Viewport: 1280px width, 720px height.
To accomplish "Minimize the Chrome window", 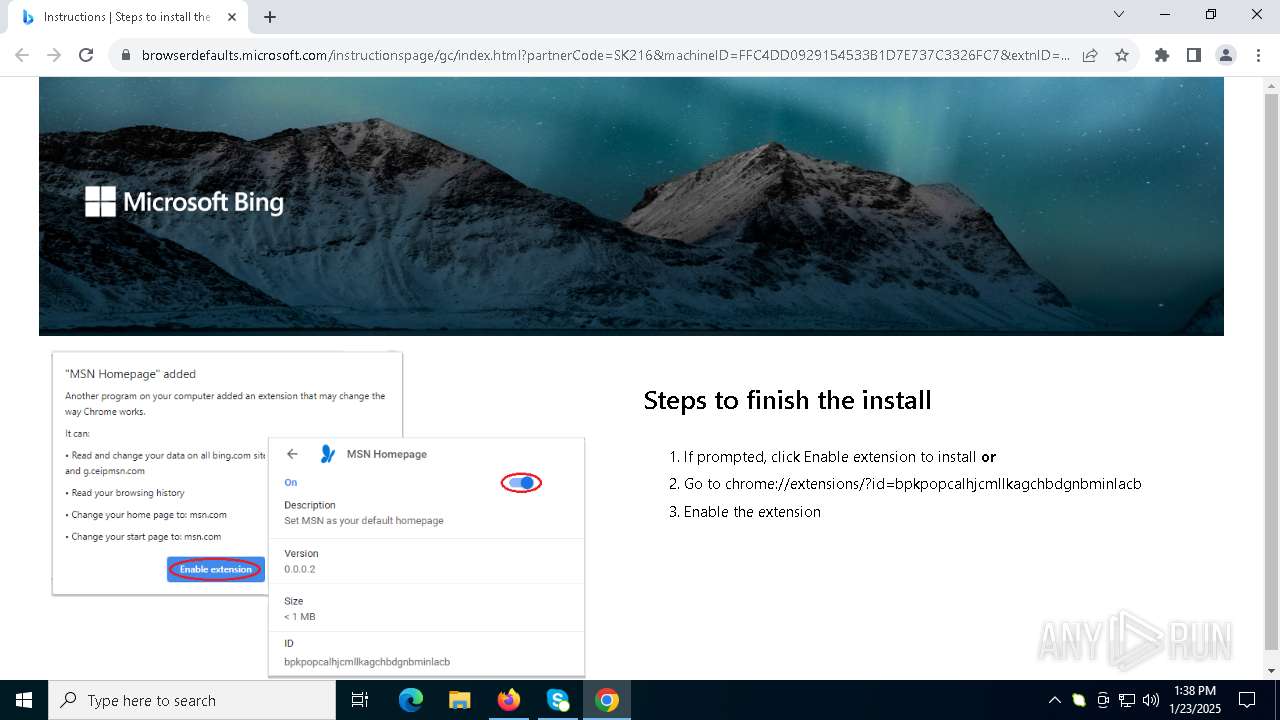I will coord(1165,14).
